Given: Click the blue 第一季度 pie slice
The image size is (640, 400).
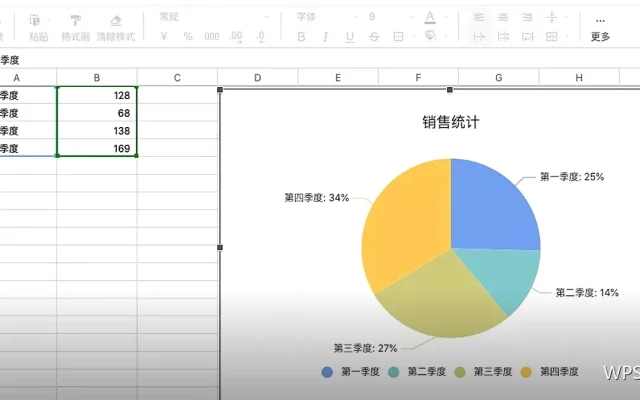Looking at the screenshot, I should (494, 208).
